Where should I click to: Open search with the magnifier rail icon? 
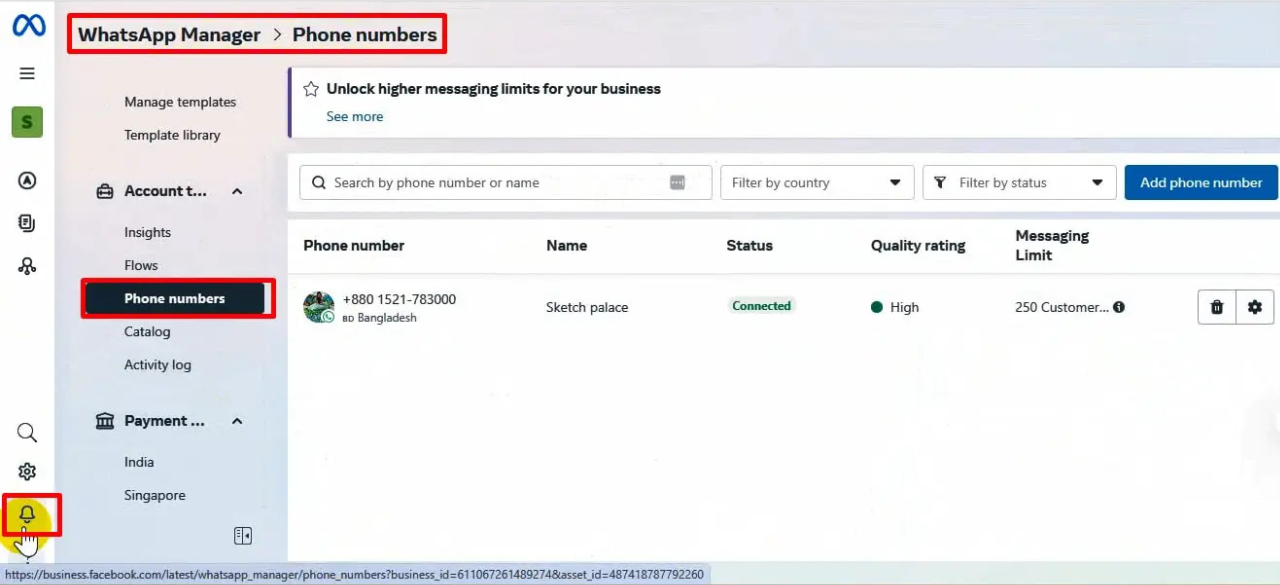pyautogui.click(x=27, y=433)
